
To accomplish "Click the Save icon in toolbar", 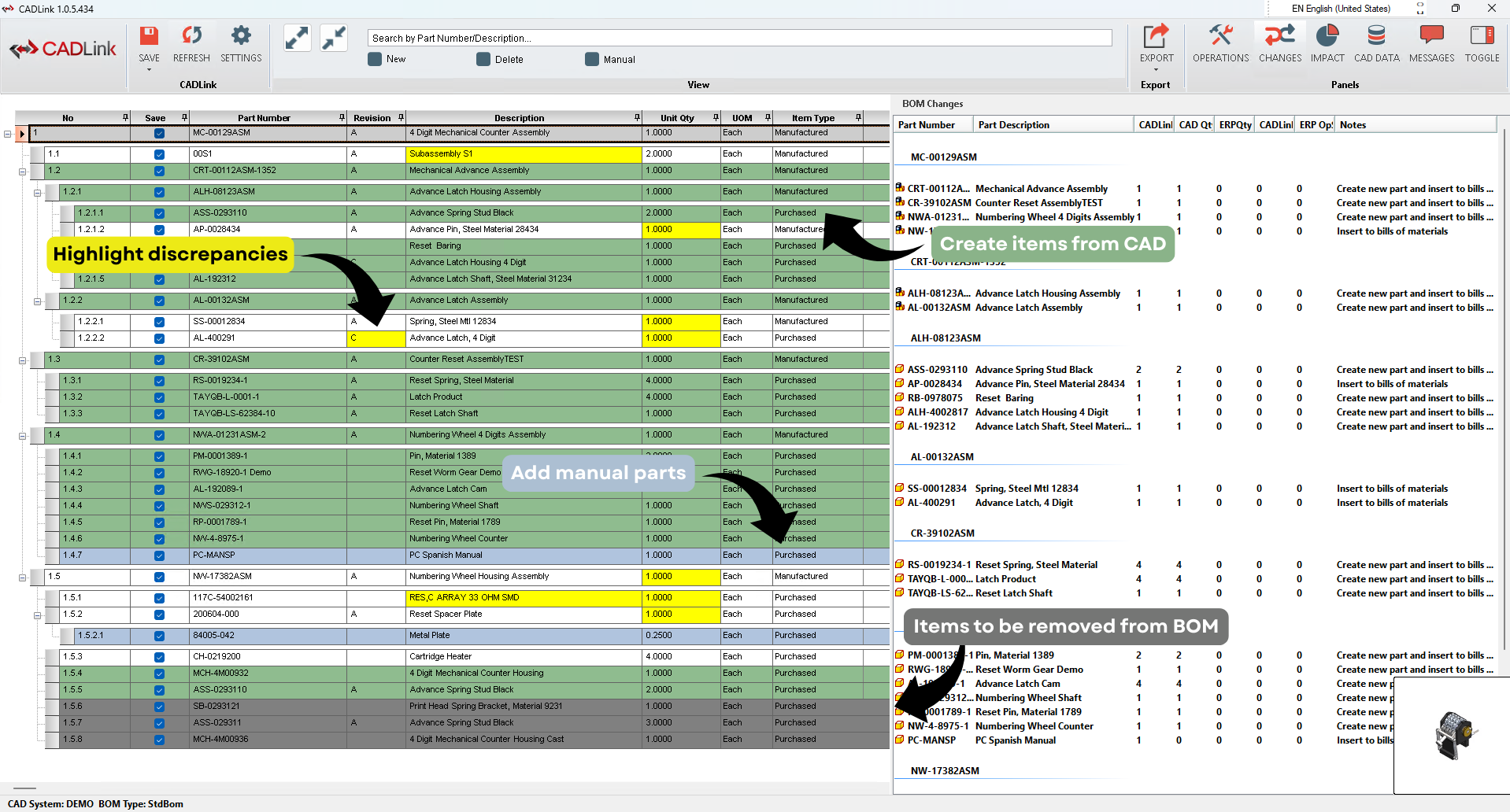I will [x=149, y=36].
